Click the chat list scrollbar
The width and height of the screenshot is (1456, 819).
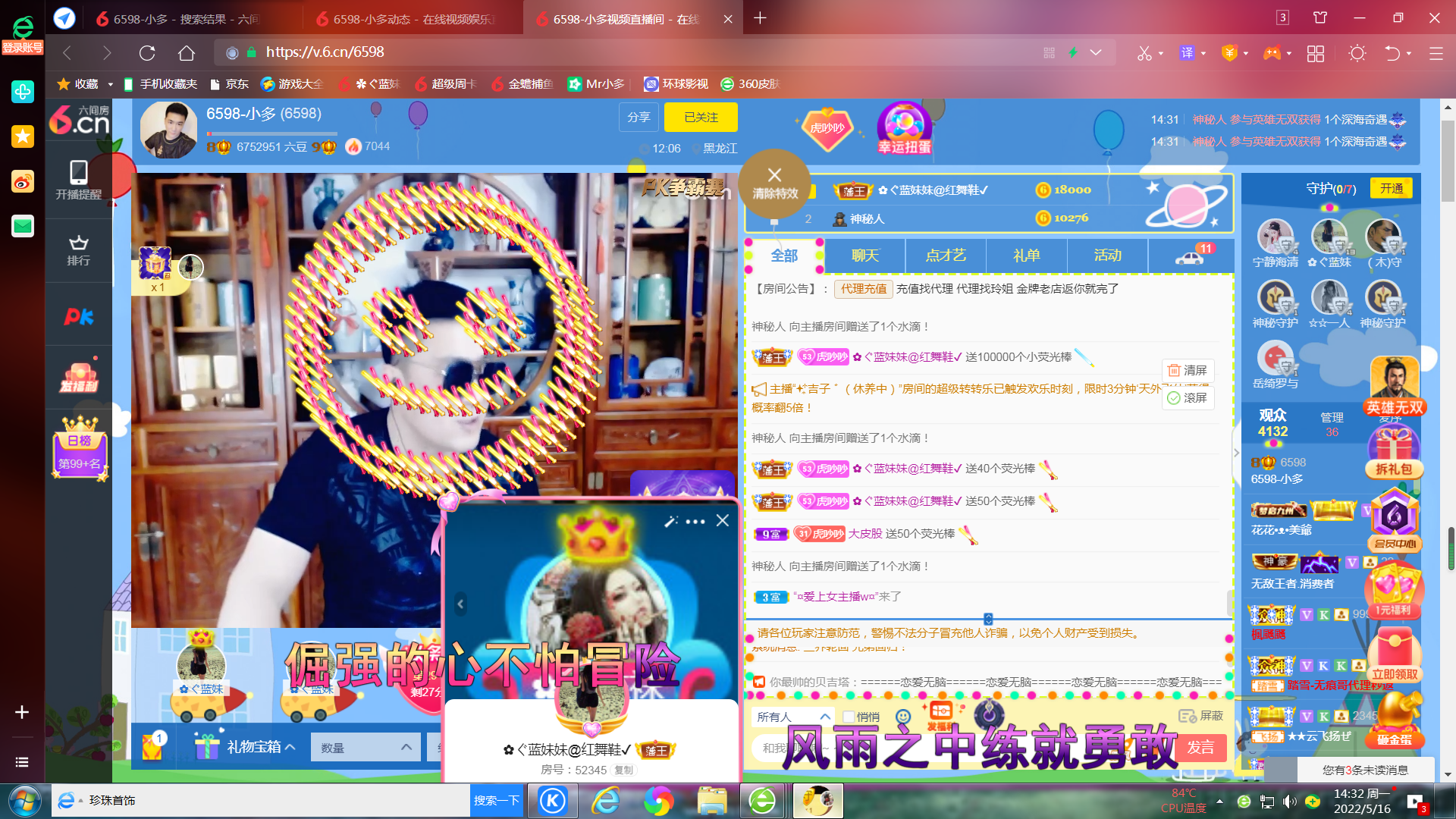click(x=1229, y=604)
